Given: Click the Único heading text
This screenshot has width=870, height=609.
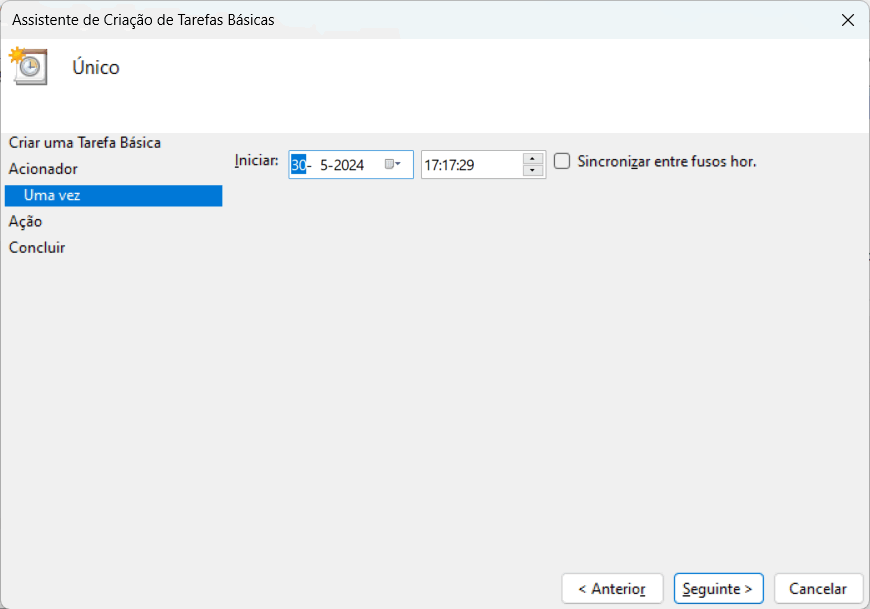Looking at the screenshot, I should 96,68.
